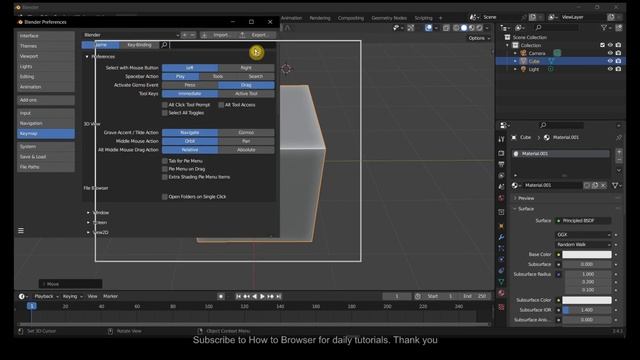Viewport: 640px width, 360px height.
Task: Switch keymap filter to Key-Binding
Action: (139, 45)
